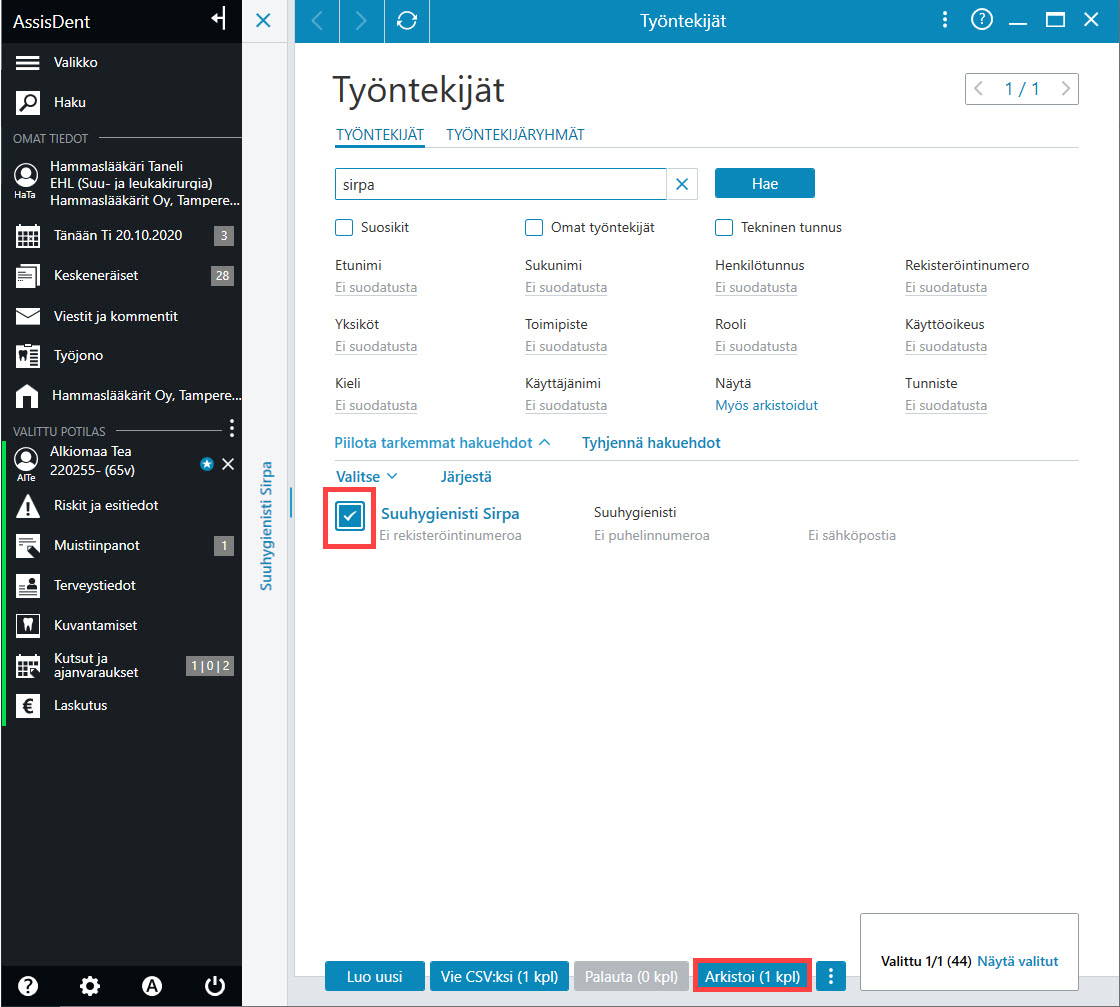Uncheck Suuhygienisti Sirpa row checkbox
1120x1007 pixels.
pyautogui.click(x=350, y=516)
